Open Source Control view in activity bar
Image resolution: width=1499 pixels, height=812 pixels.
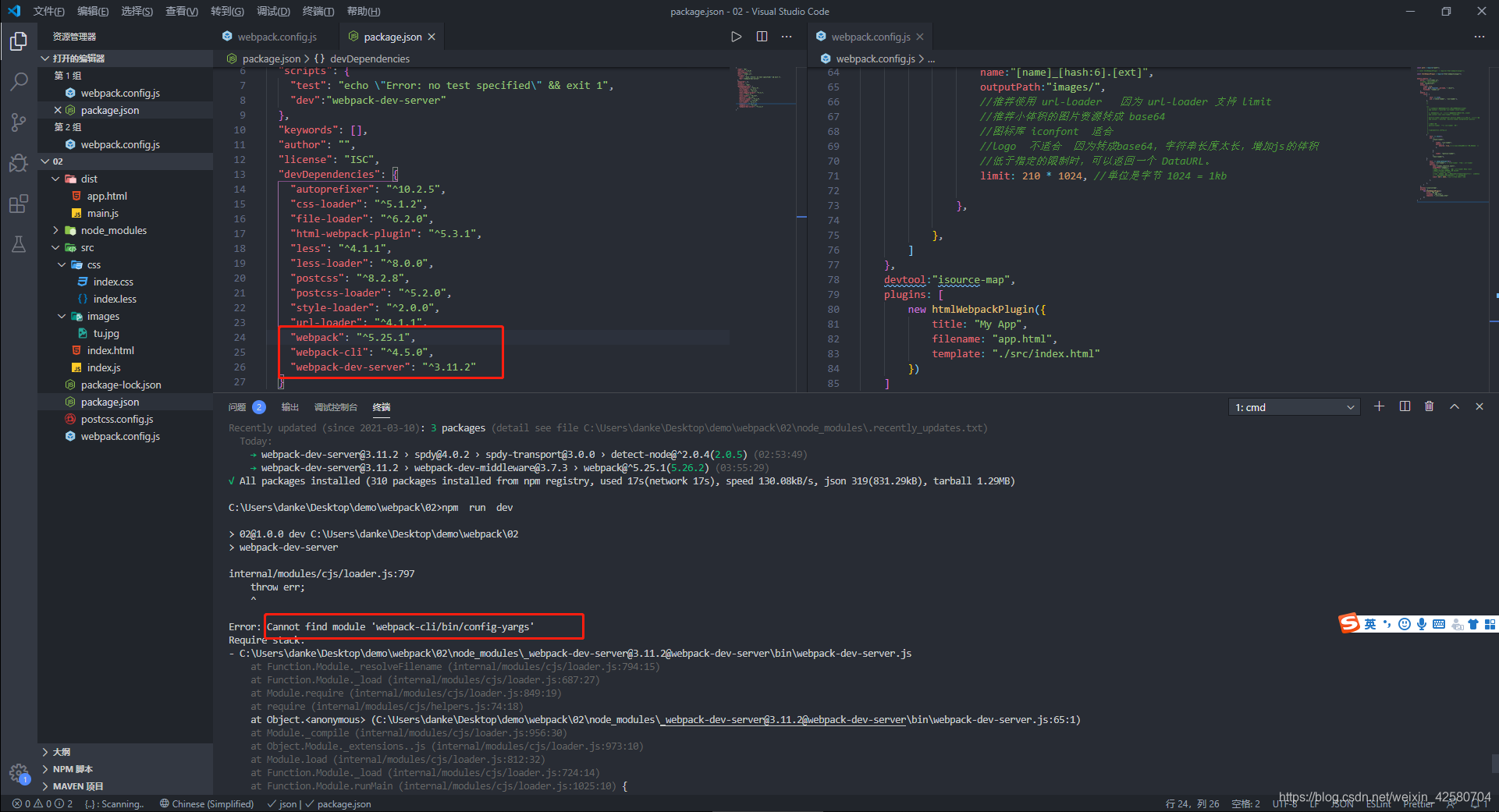(x=19, y=122)
